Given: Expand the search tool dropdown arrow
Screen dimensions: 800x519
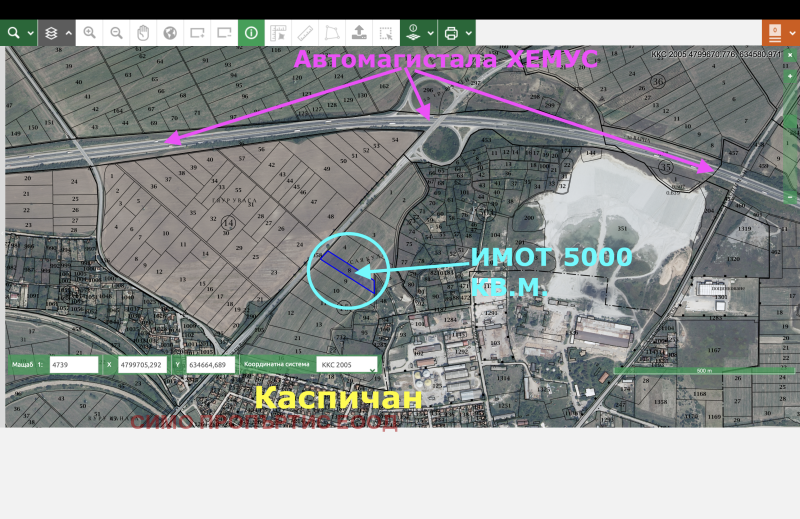Looking at the screenshot, I should coord(30,32).
